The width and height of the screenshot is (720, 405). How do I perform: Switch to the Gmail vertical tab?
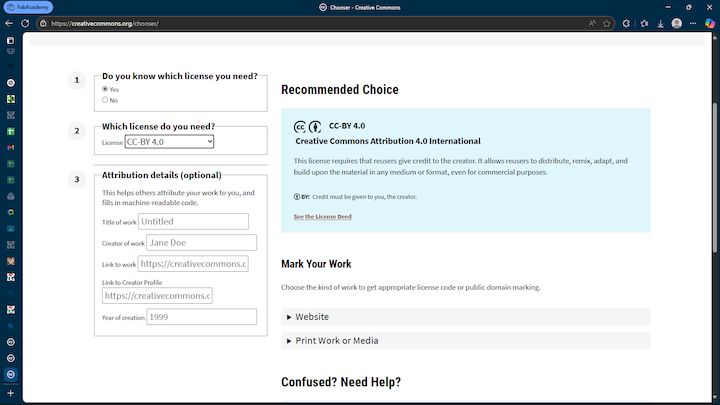[x=11, y=147]
